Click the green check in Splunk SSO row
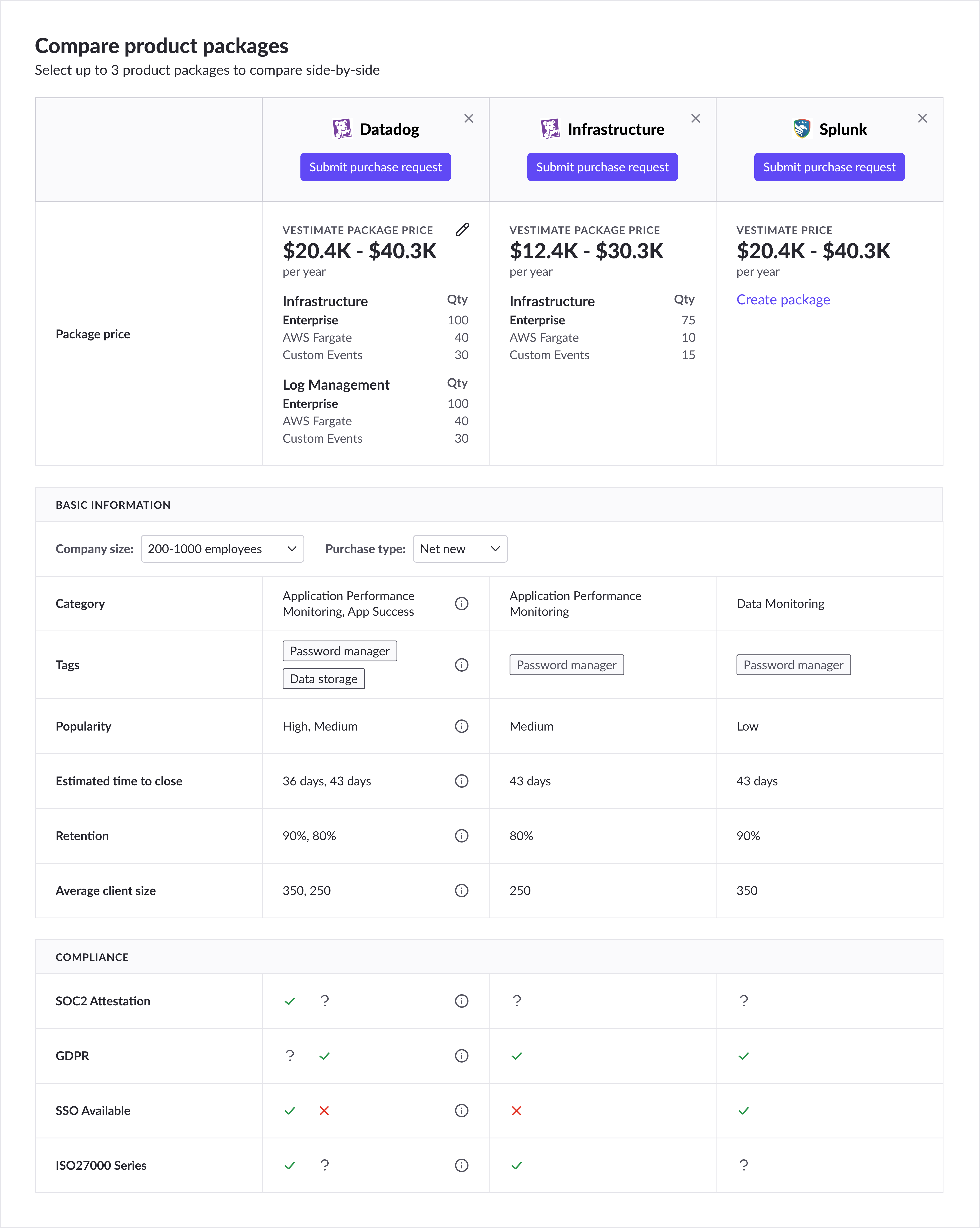Viewport: 980px width, 1228px height. coord(744,1111)
